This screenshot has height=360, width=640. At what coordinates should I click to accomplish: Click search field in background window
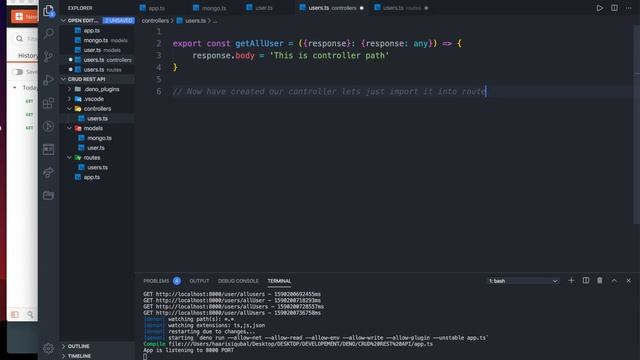tap(27, 38)
